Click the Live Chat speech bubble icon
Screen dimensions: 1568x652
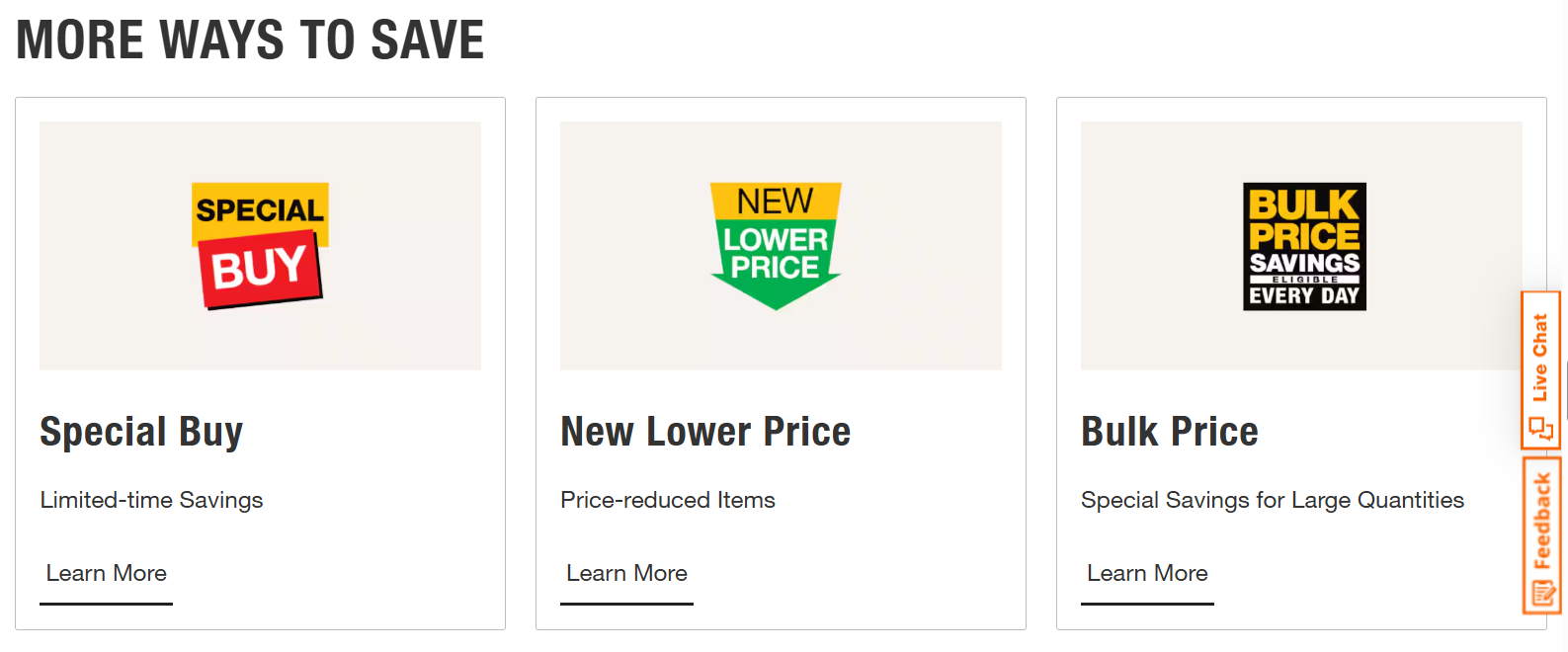point(1540,429)
